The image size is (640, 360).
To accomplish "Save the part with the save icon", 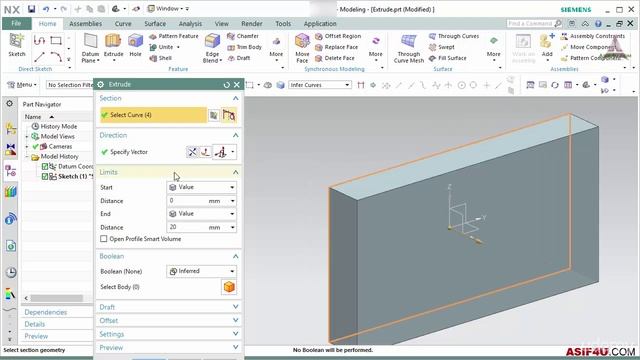I will click(x=31, y=9).
